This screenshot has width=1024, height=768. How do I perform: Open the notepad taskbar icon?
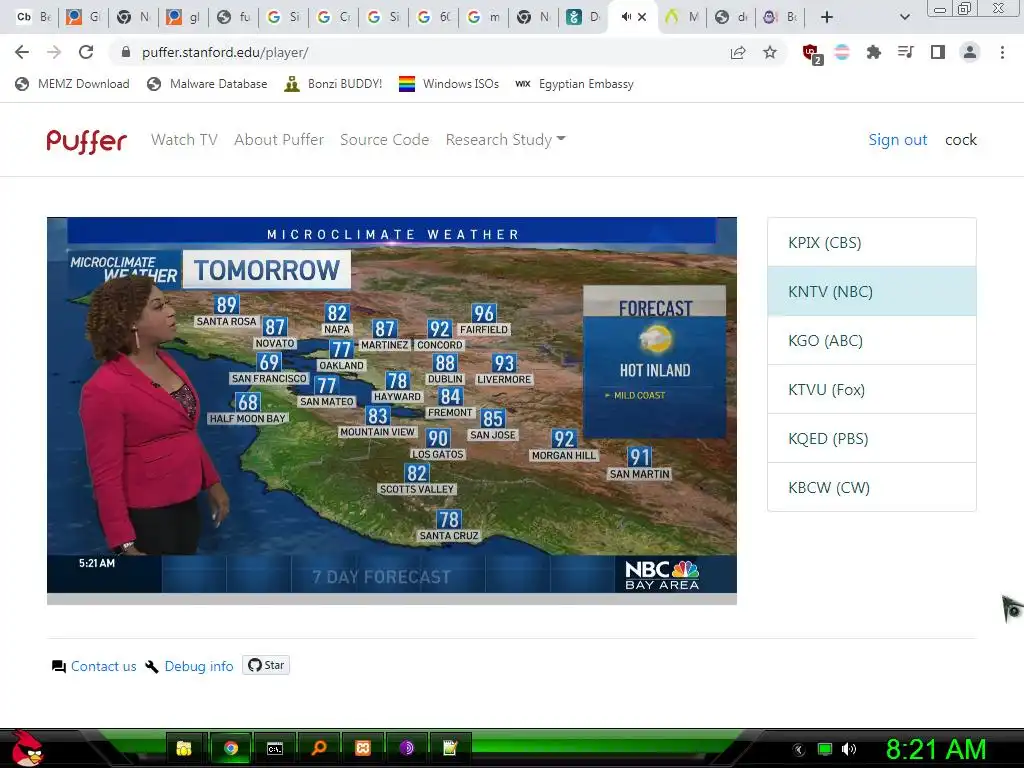[451, 748]
